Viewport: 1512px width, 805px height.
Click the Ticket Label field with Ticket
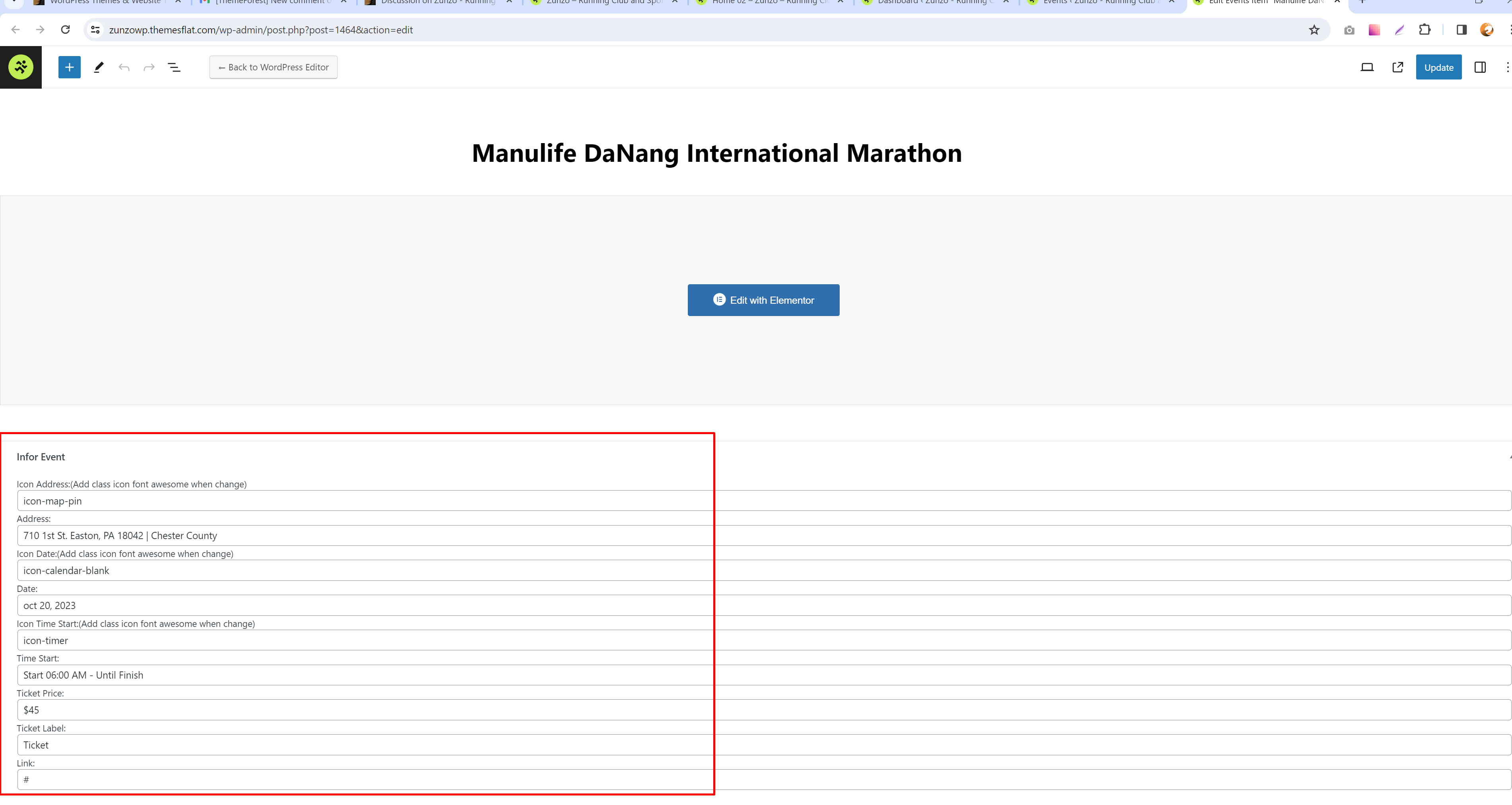click(764, 745)
